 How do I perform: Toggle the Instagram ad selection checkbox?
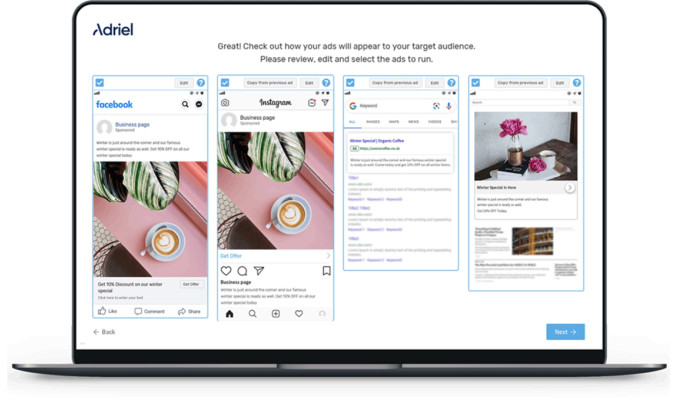pos(225,83)
